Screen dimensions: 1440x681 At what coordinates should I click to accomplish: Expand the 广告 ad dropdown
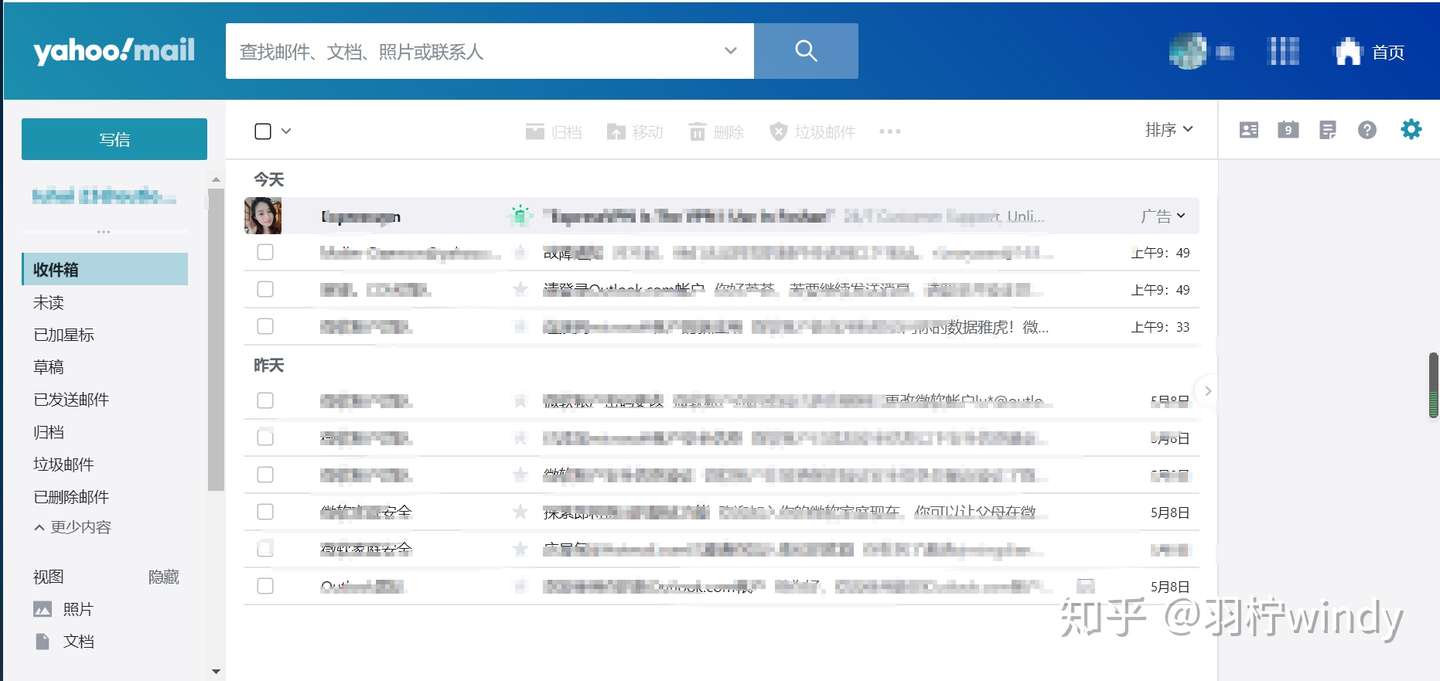point(1163,216)
